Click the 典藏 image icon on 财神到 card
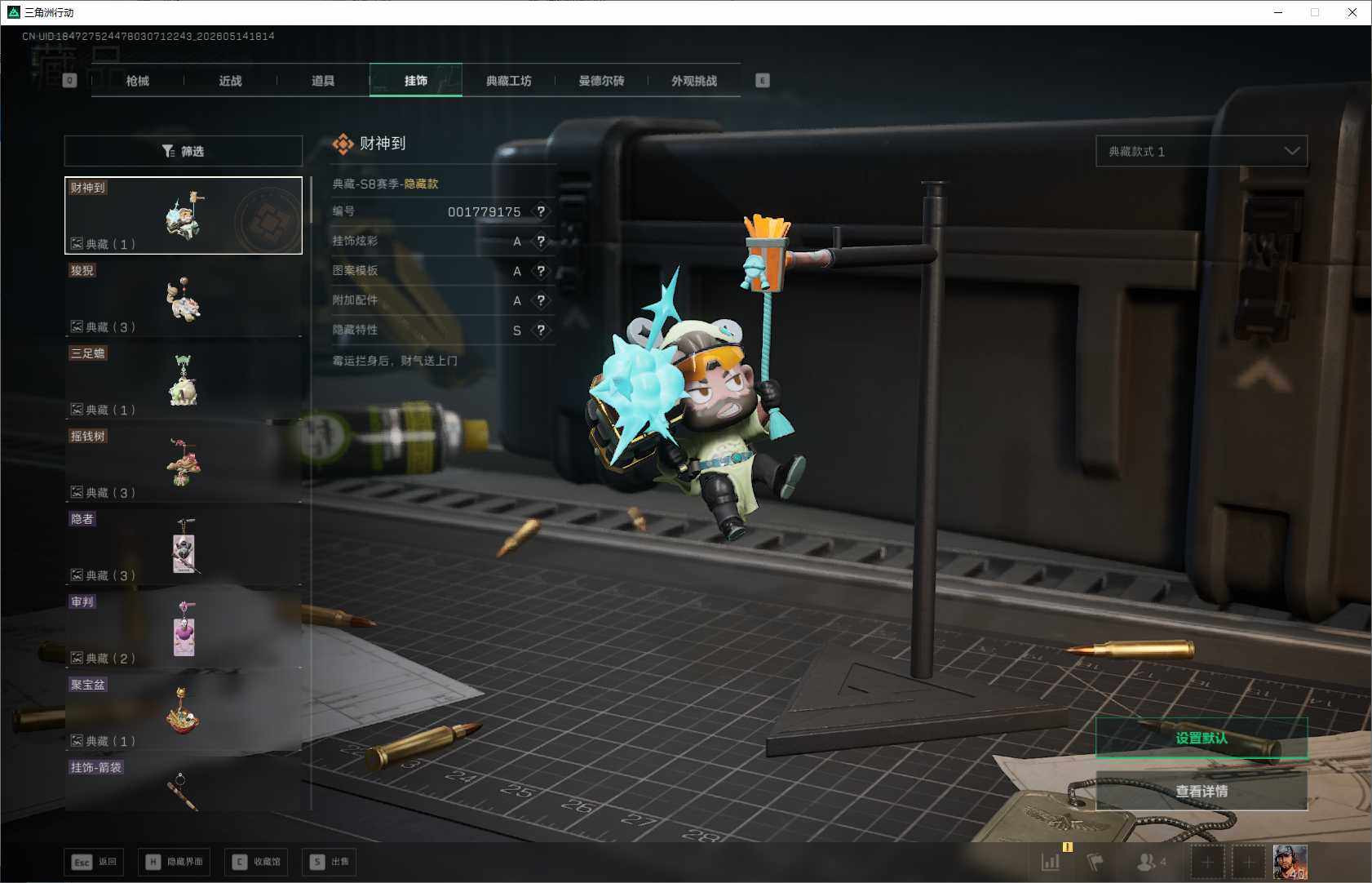The image size is (1372, 883). [x=77, y=243]
